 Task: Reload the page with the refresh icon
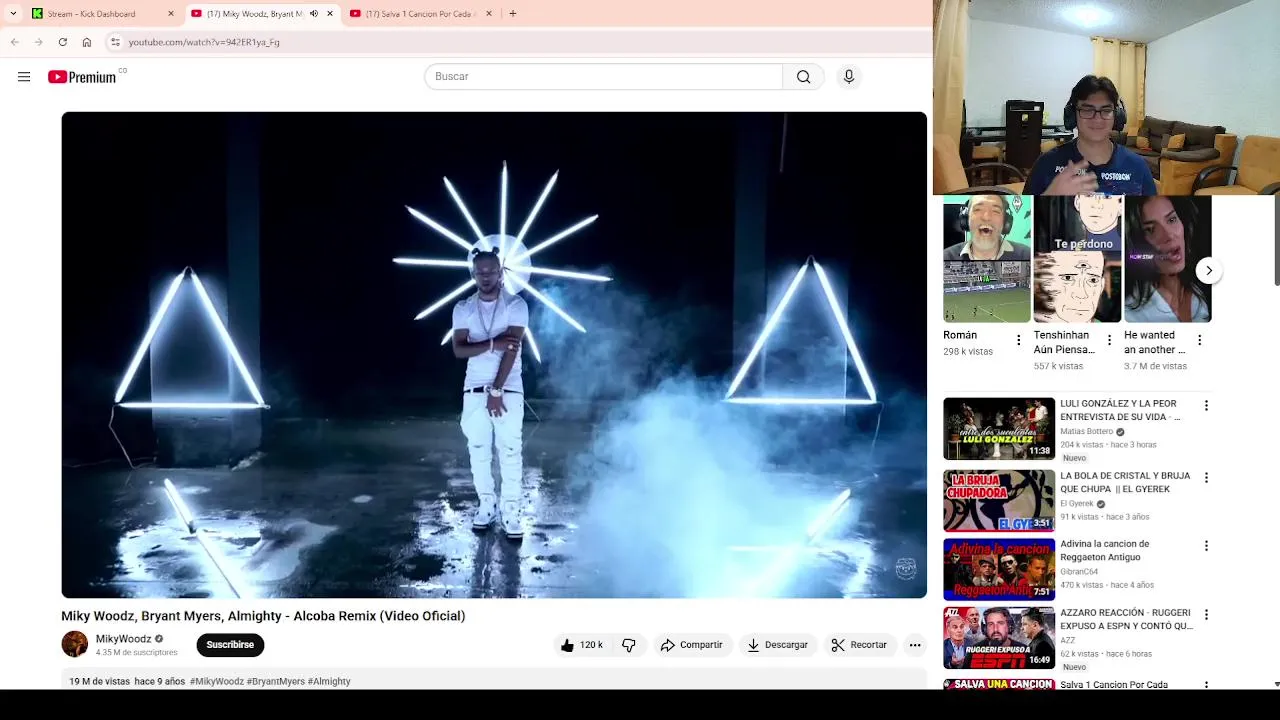pyautogui.click(x=63, y=42)
